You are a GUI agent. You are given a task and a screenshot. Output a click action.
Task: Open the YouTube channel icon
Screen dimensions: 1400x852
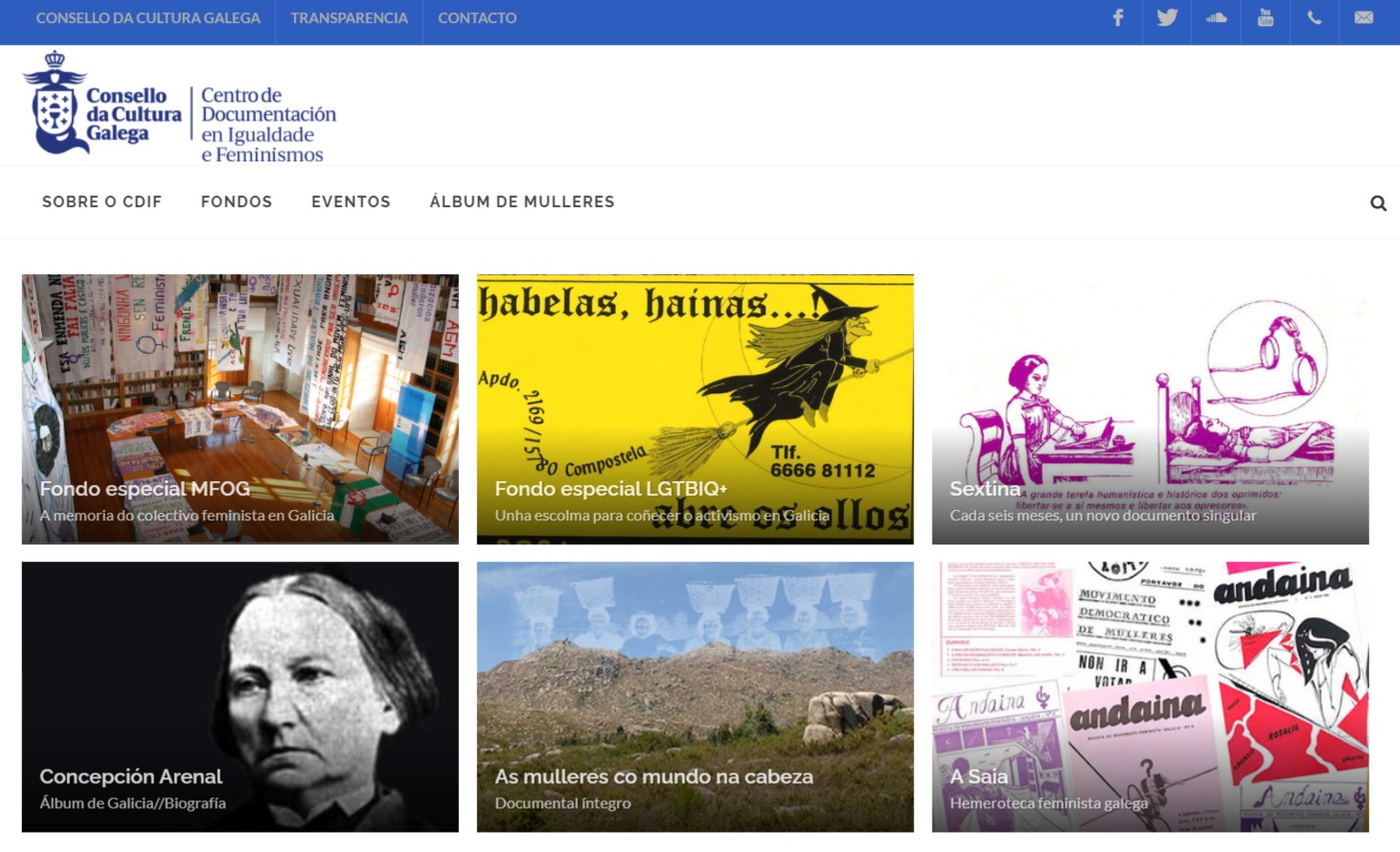1265,17
